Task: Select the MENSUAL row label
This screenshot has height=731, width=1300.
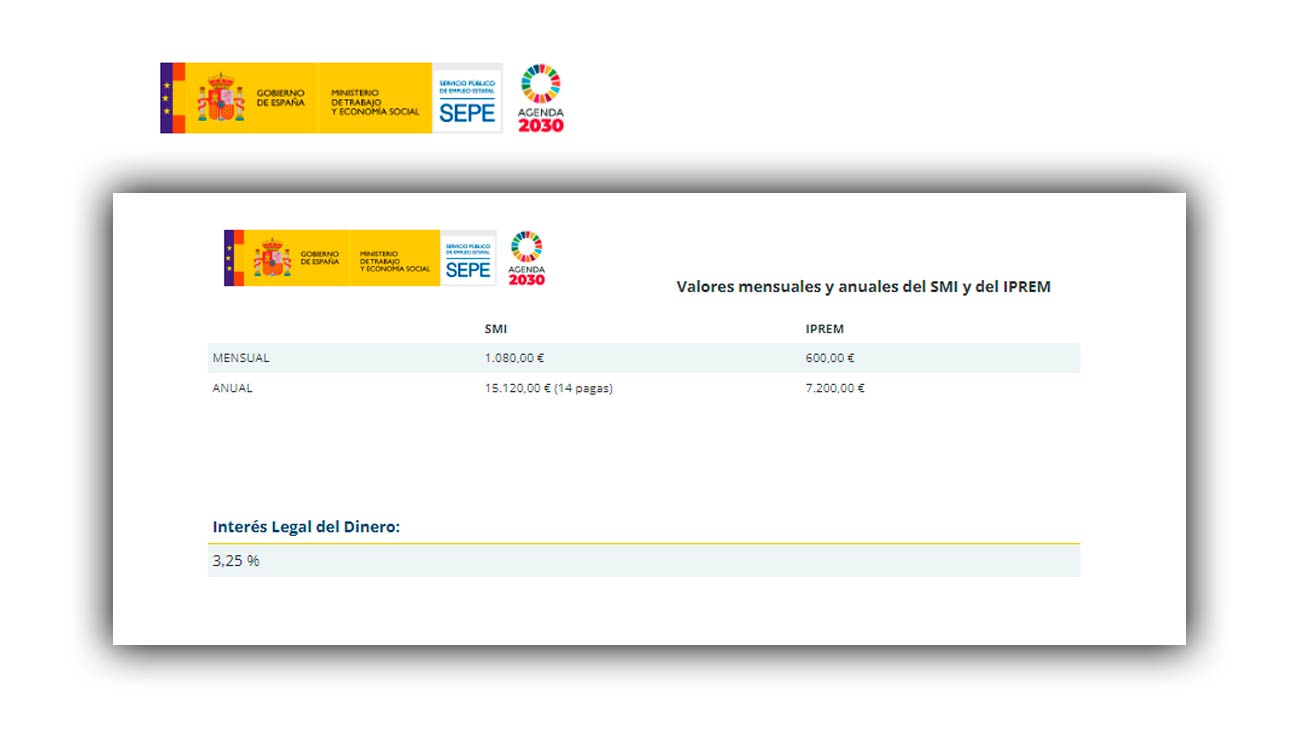Action: pyautogui.click(x=241, y=358)
